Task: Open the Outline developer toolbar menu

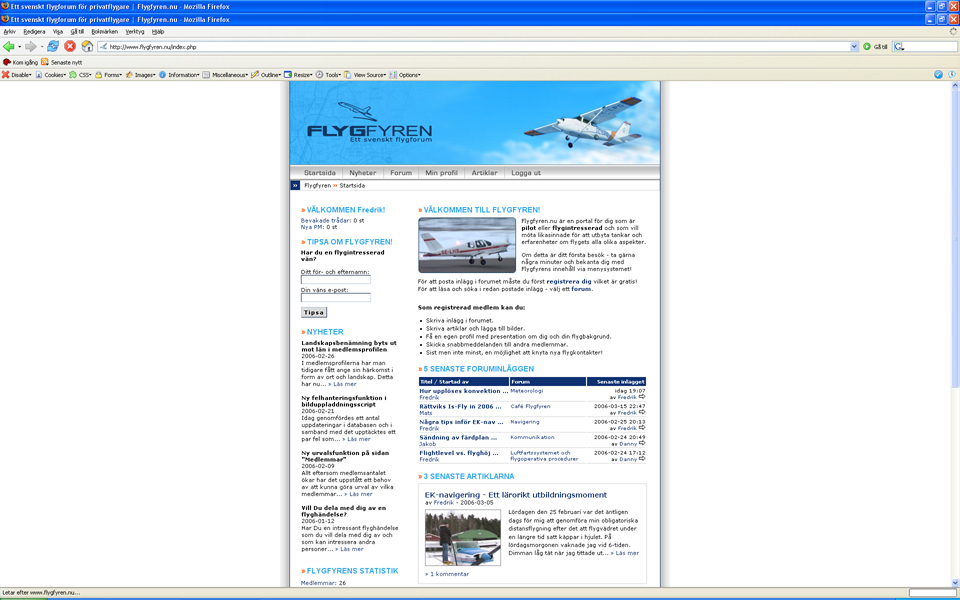Action: pyautogui.click(x=266, y=75)
